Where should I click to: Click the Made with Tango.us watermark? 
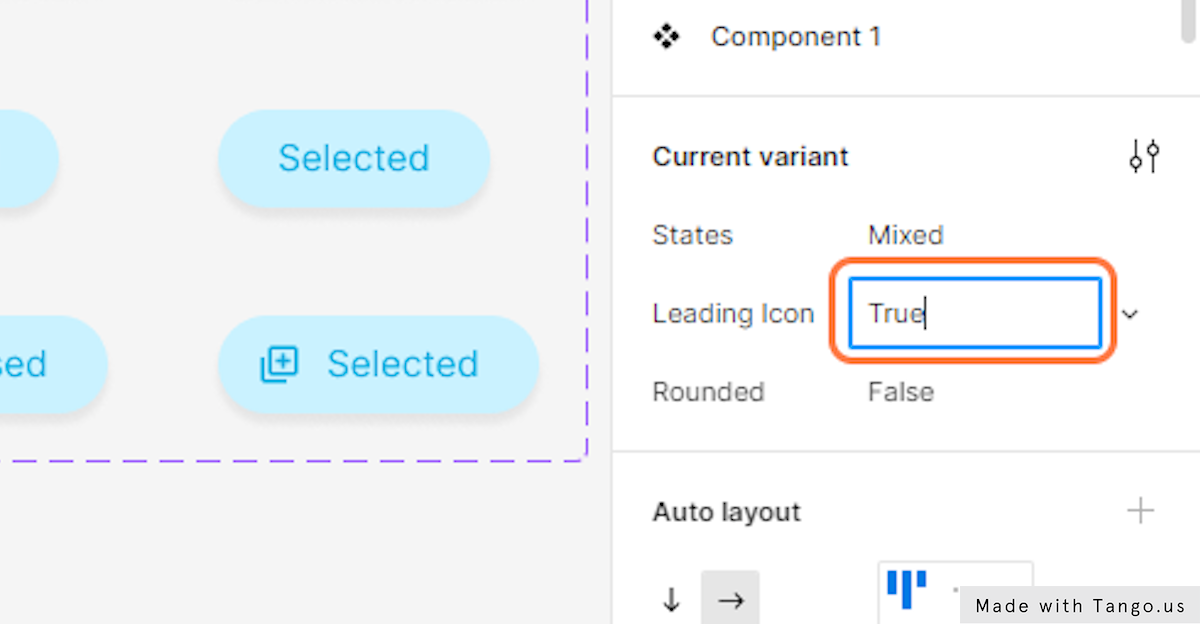1080,605
